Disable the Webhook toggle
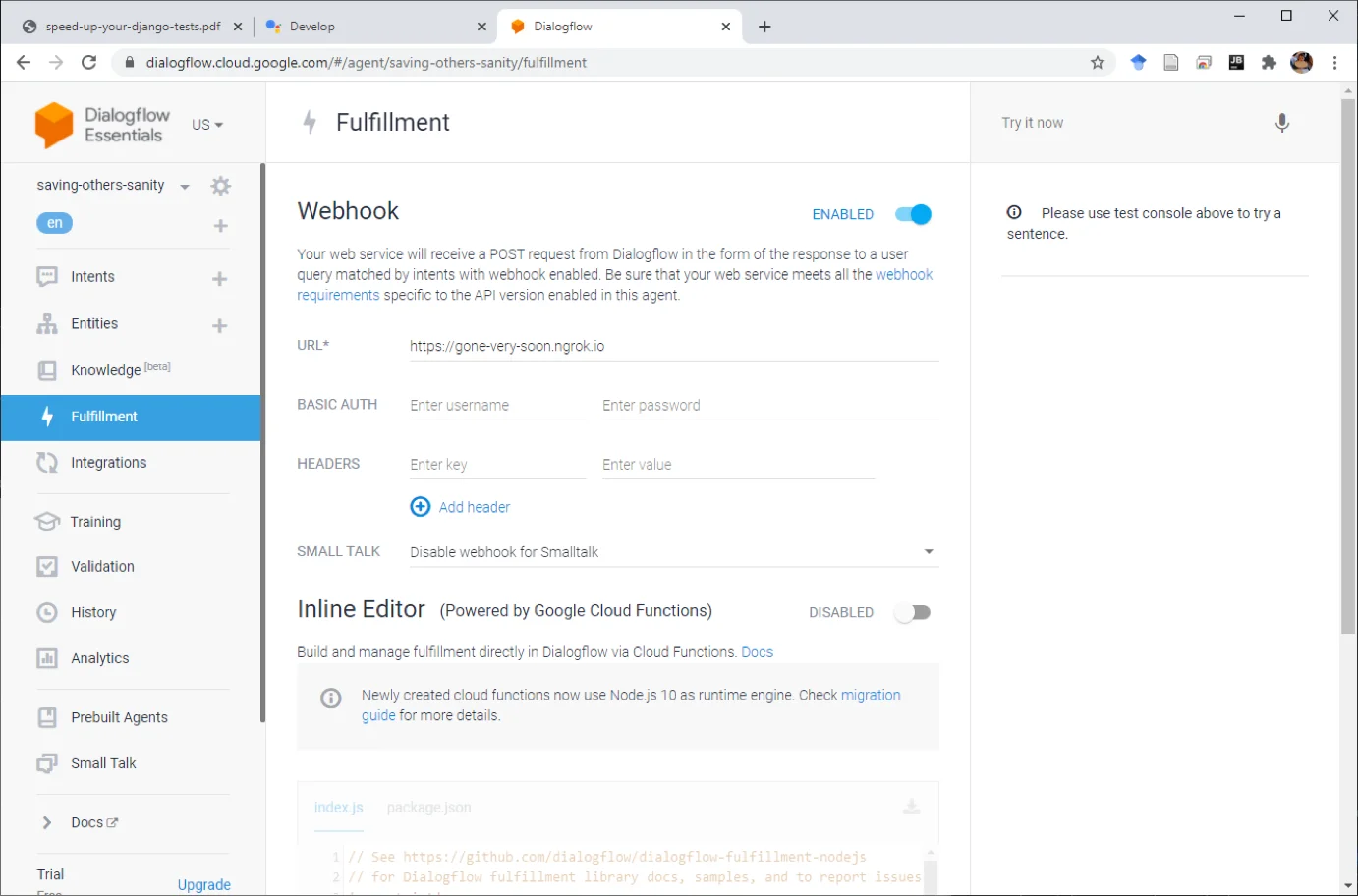The height and width of the screenshot is (896, 1358). pos(913,214)
